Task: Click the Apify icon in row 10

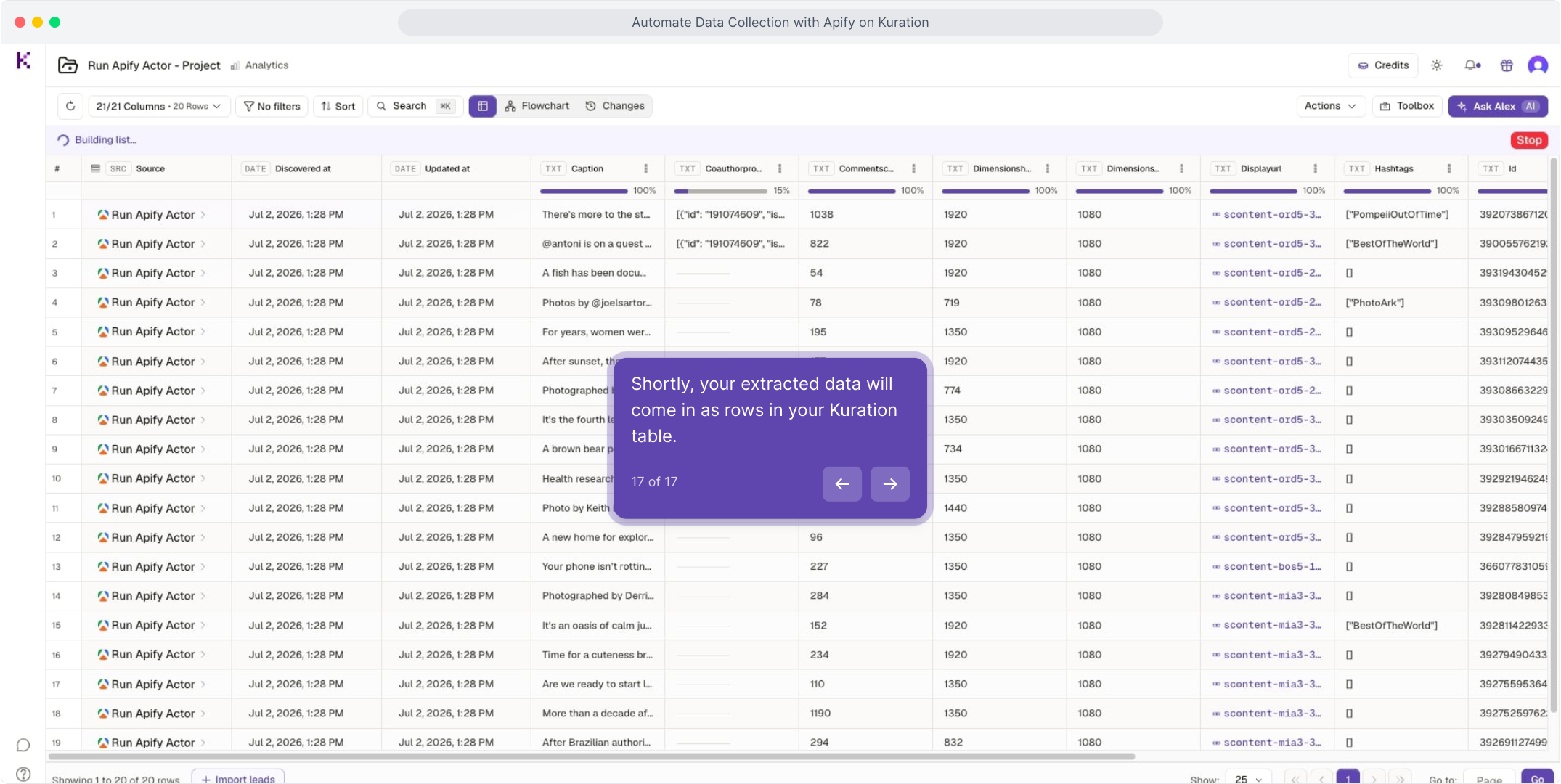Action: pos(103,478)
